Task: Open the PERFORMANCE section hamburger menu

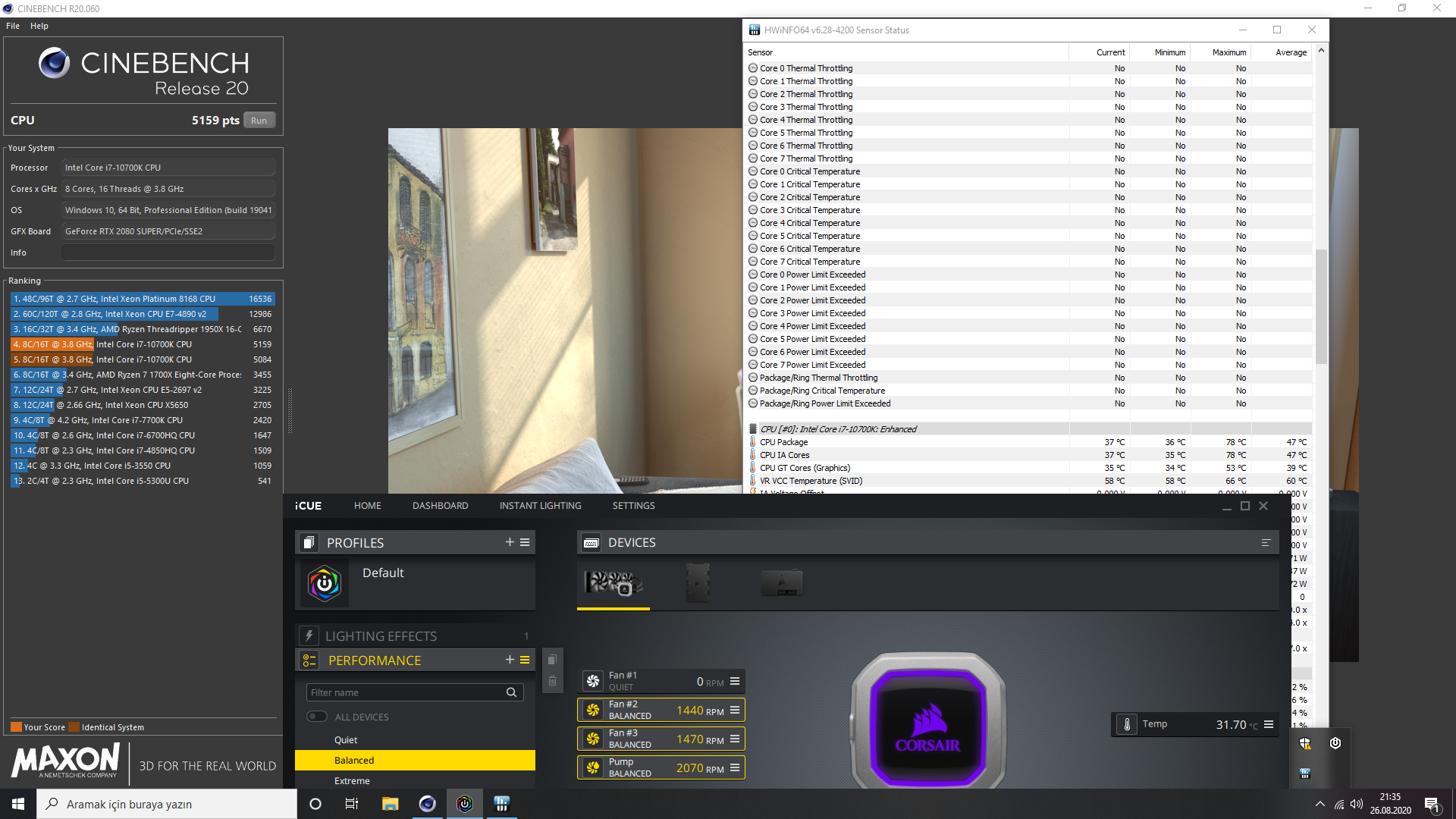Action: point(525,660)
